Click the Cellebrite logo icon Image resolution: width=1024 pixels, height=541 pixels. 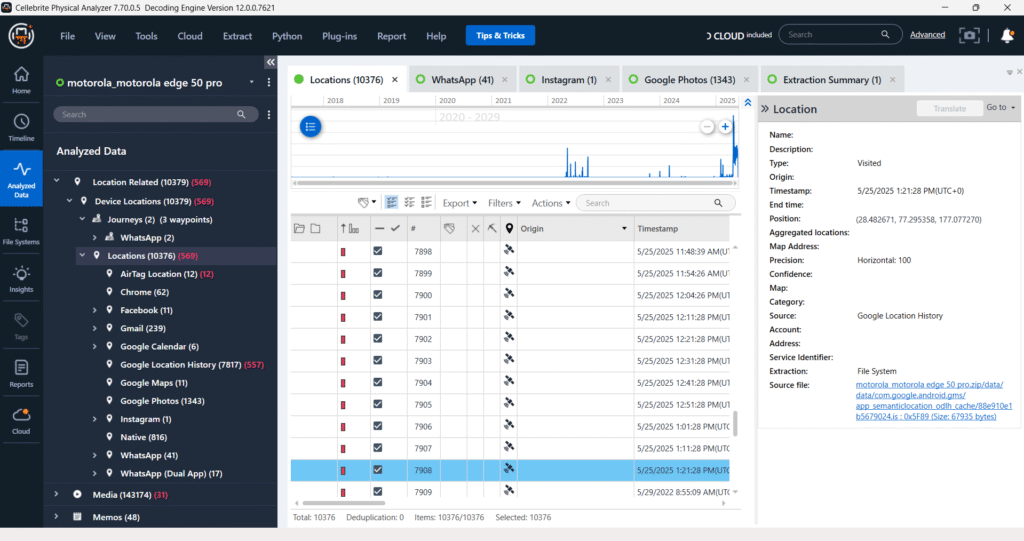click(x=21, y=35)
